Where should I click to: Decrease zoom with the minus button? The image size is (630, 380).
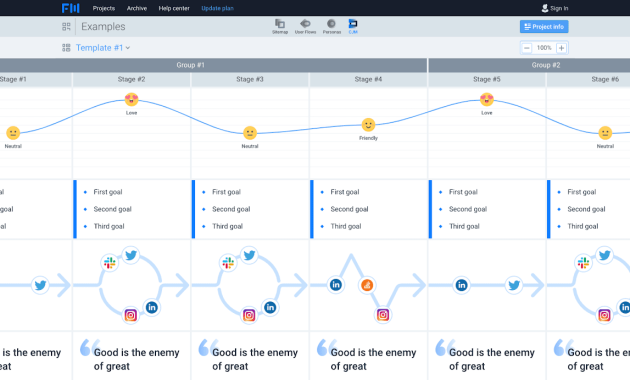(x=526, y=48)
